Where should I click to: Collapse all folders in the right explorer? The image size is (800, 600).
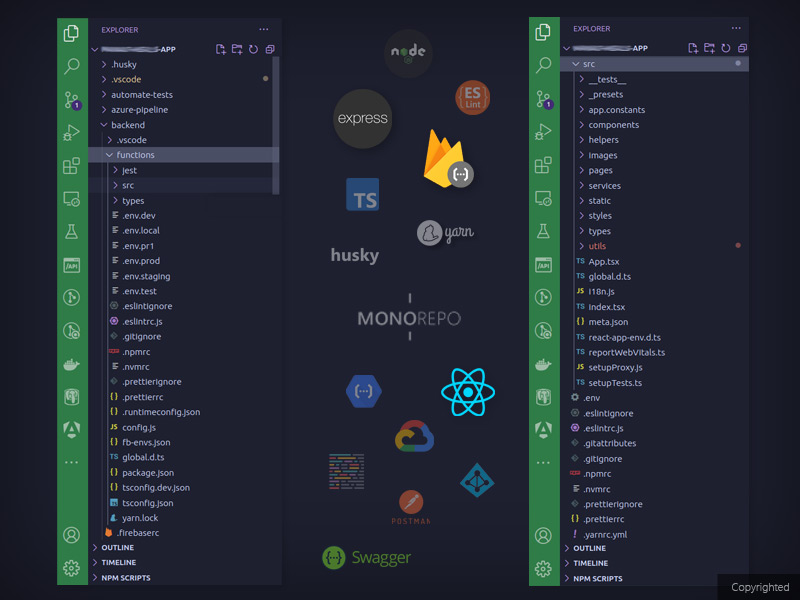pos(741,48)
